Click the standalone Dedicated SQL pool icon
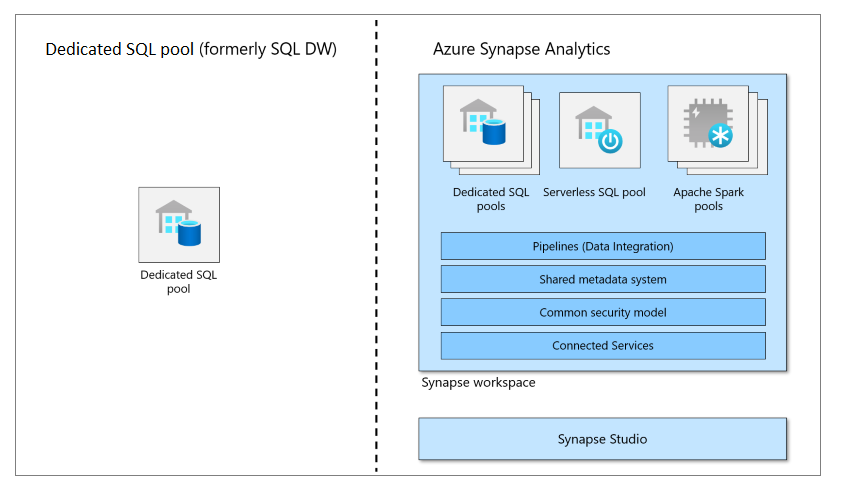This screenshot has width=844, height=488. [179, 224]
